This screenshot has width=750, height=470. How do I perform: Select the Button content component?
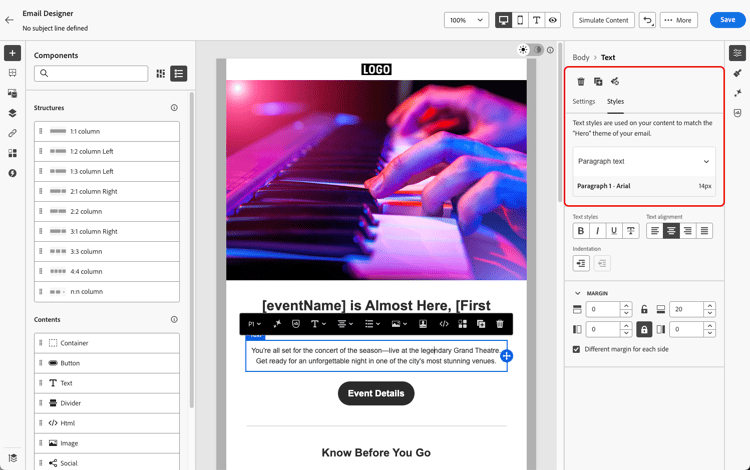(107, 363)
